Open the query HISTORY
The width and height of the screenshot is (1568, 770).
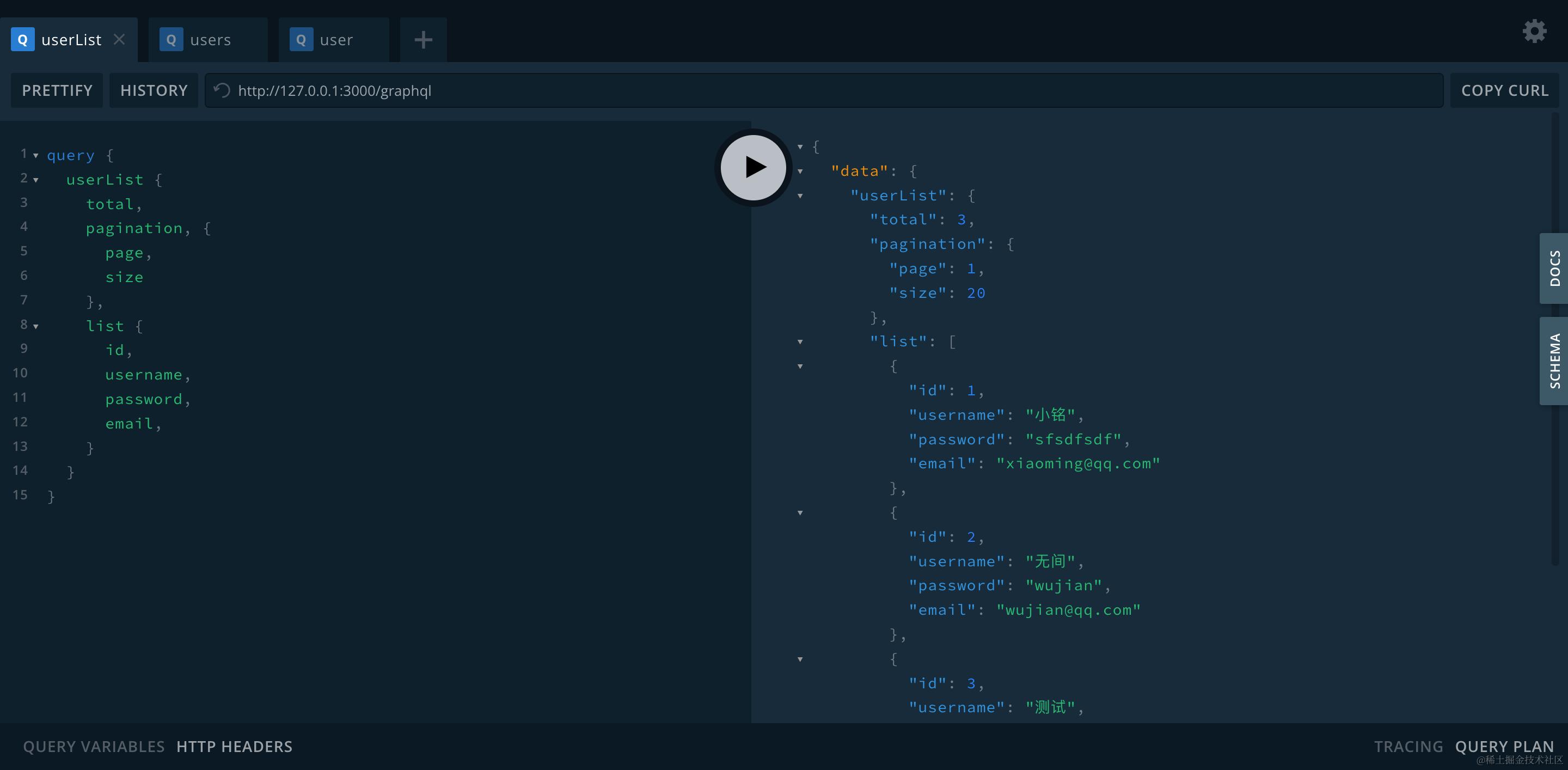pyautogui.click(x=154, y=91)
